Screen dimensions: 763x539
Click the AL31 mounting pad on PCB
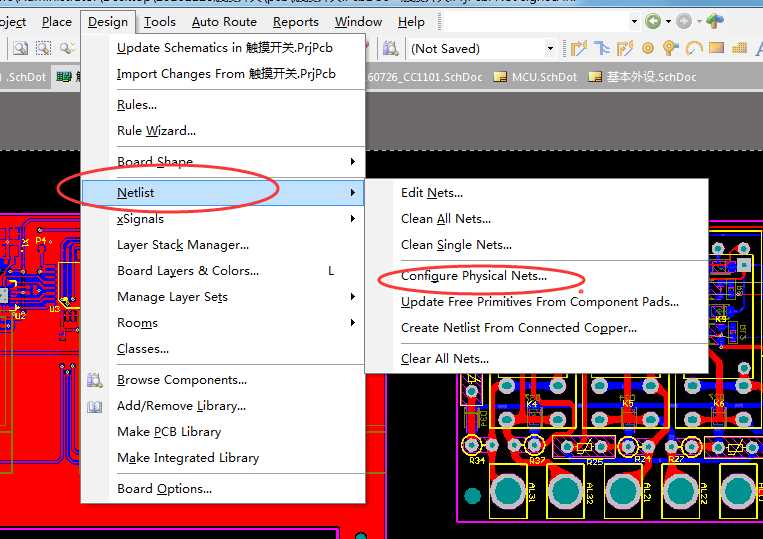[507, 490]
